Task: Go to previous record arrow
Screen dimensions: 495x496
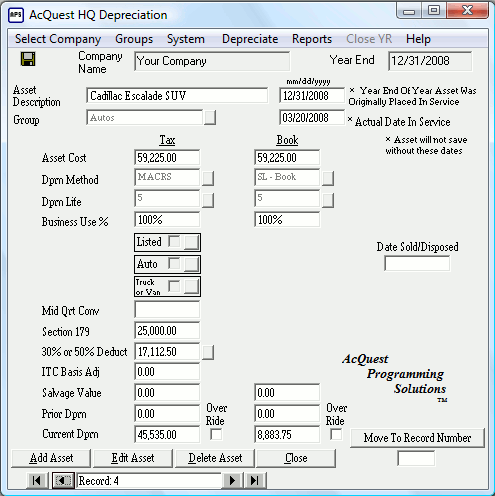Action: coord(63,480)
